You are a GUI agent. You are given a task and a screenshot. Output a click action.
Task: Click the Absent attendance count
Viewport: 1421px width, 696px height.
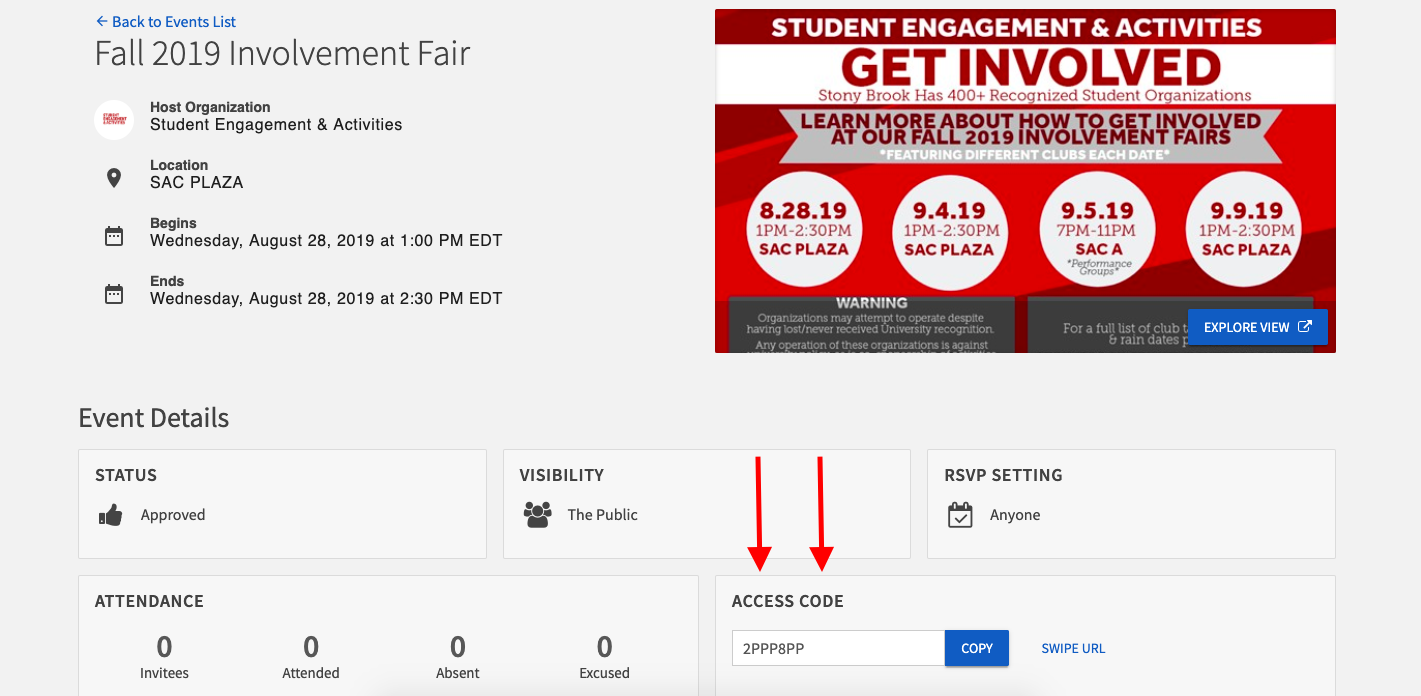click(458, 647)
